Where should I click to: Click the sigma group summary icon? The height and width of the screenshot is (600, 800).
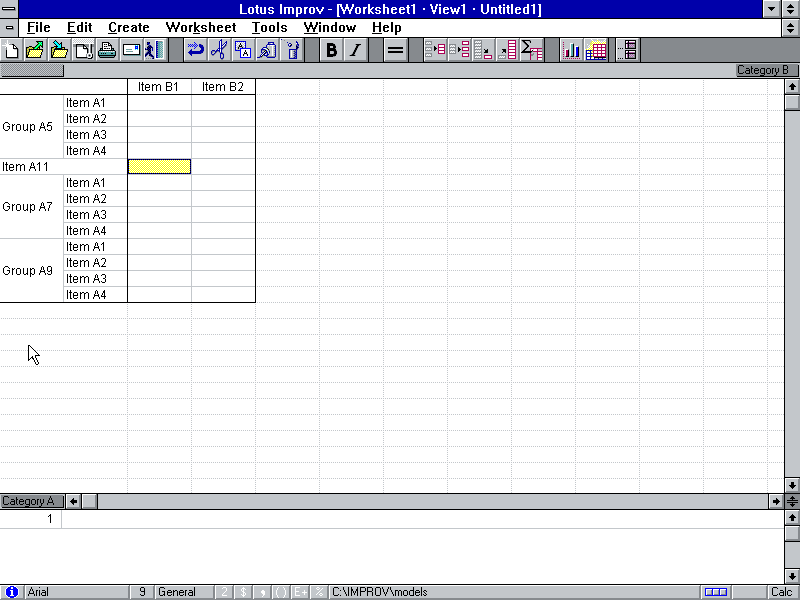tap(532, 50)
